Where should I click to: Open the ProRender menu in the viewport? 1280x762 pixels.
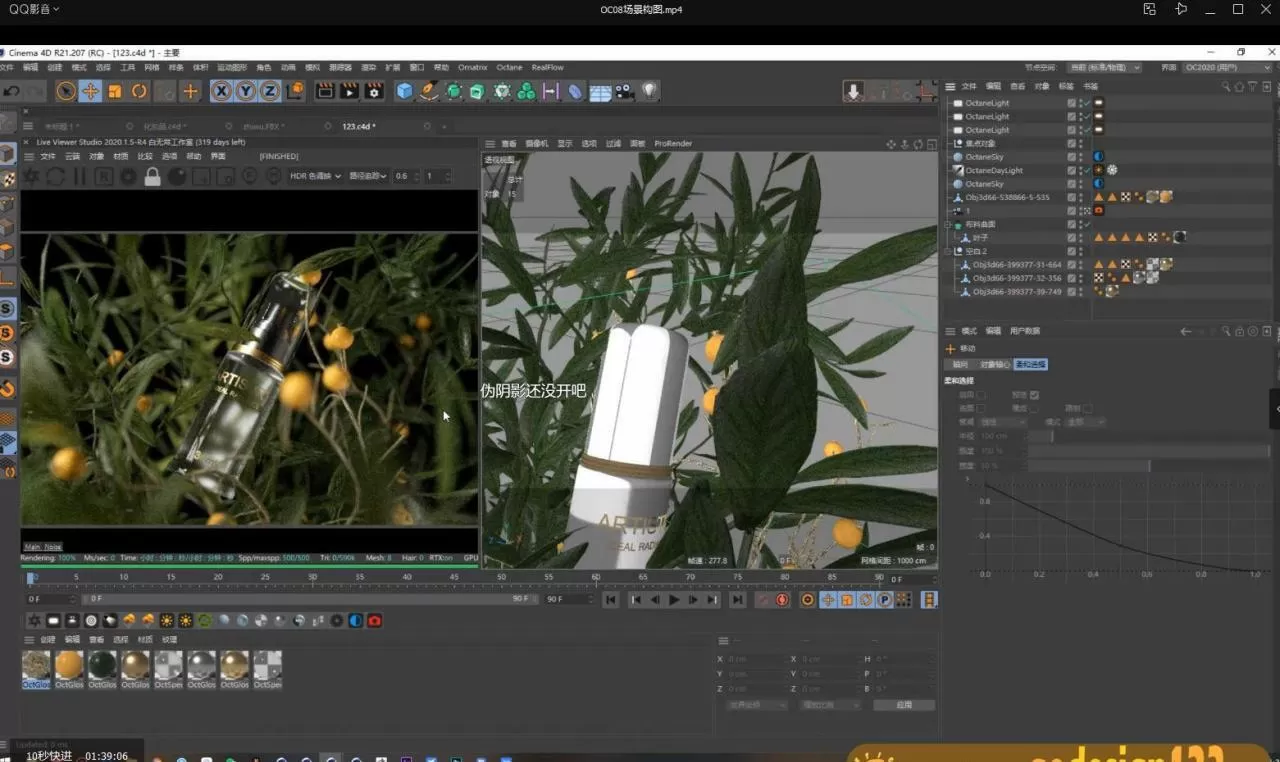pos(673,143)
